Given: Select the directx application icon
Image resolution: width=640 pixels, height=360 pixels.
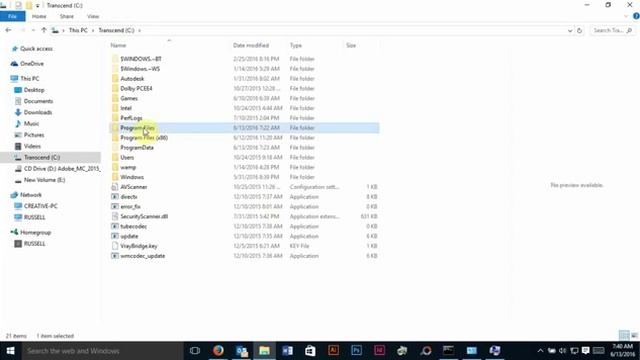Looking at the screenshot, I should pos(115,196).
